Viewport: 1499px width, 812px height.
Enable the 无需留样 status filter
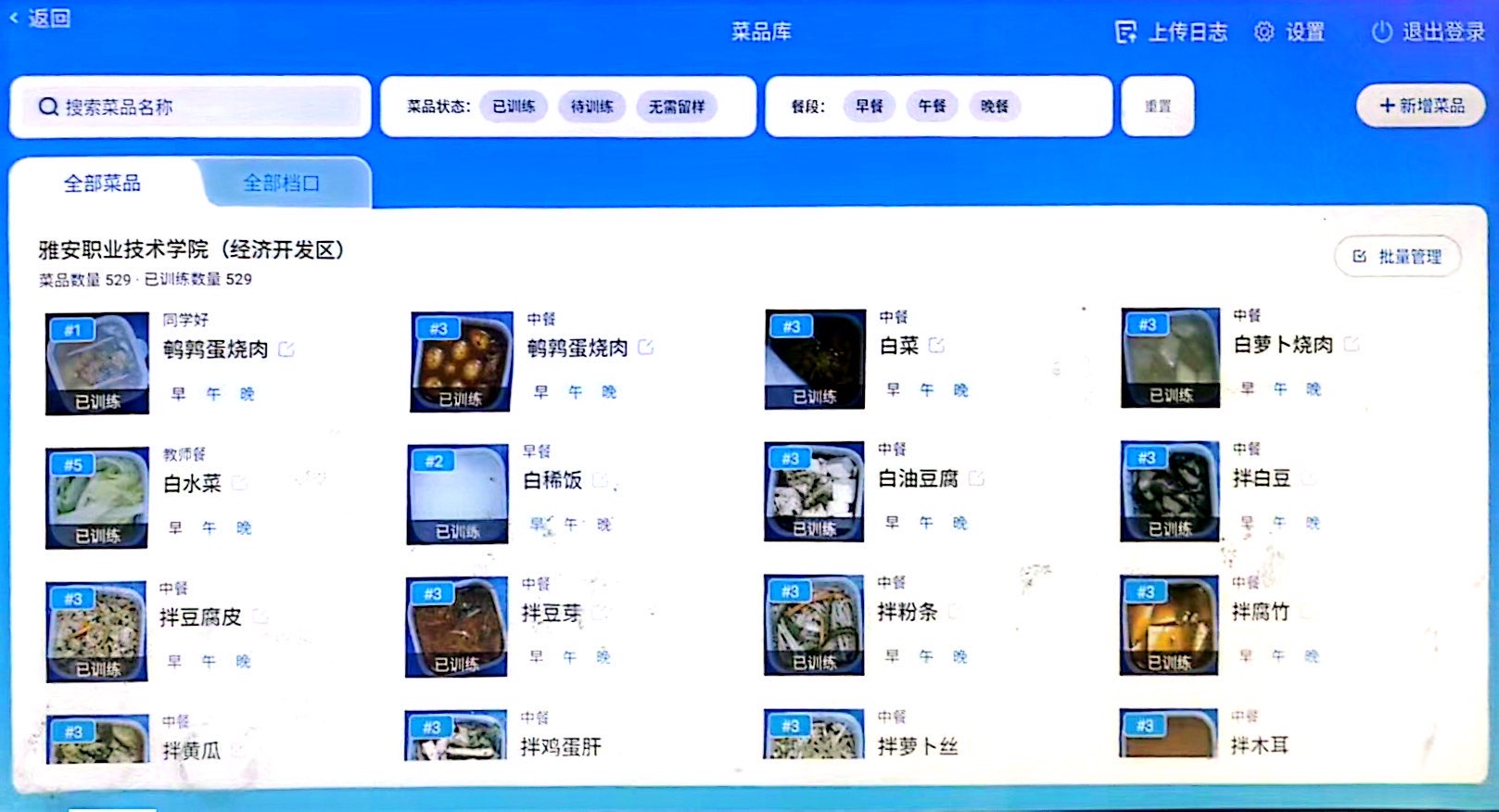pos(676,107)
